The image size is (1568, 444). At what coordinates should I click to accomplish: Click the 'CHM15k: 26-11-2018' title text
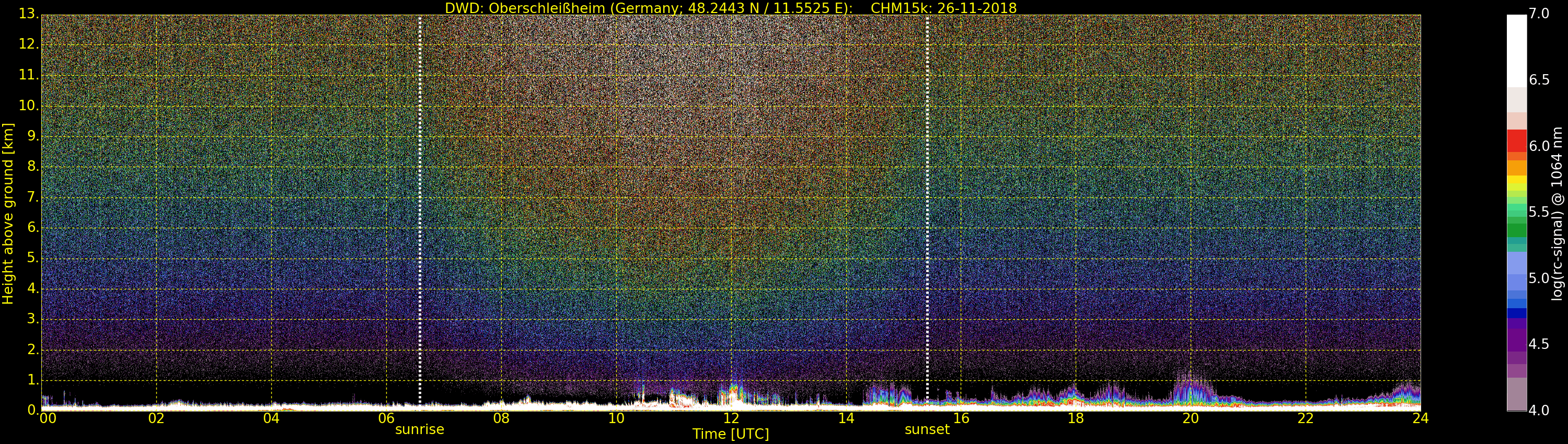point(943,8)
